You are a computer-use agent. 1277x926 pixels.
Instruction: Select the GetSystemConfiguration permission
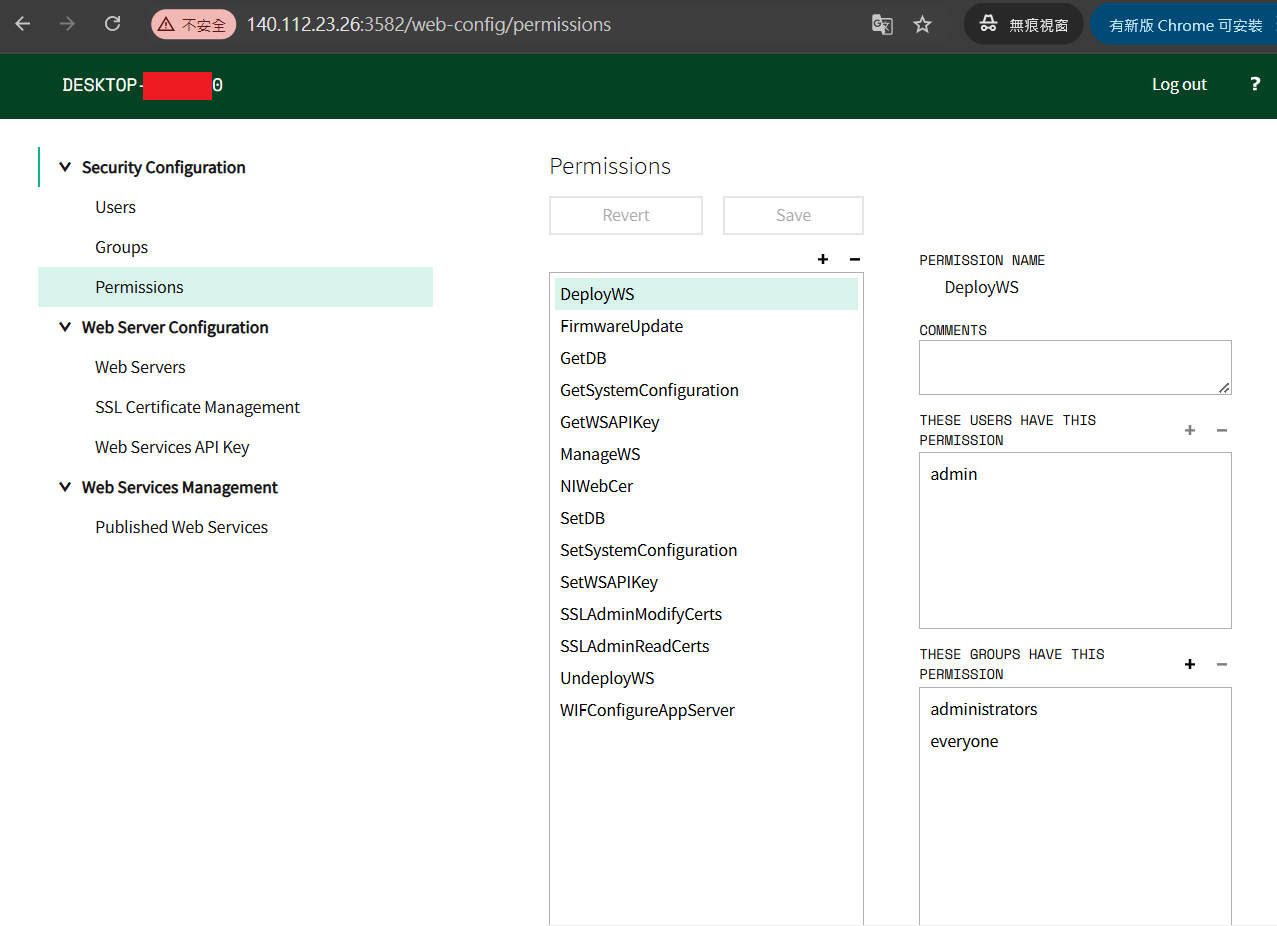pyautogui.click(x=706, y=390)
